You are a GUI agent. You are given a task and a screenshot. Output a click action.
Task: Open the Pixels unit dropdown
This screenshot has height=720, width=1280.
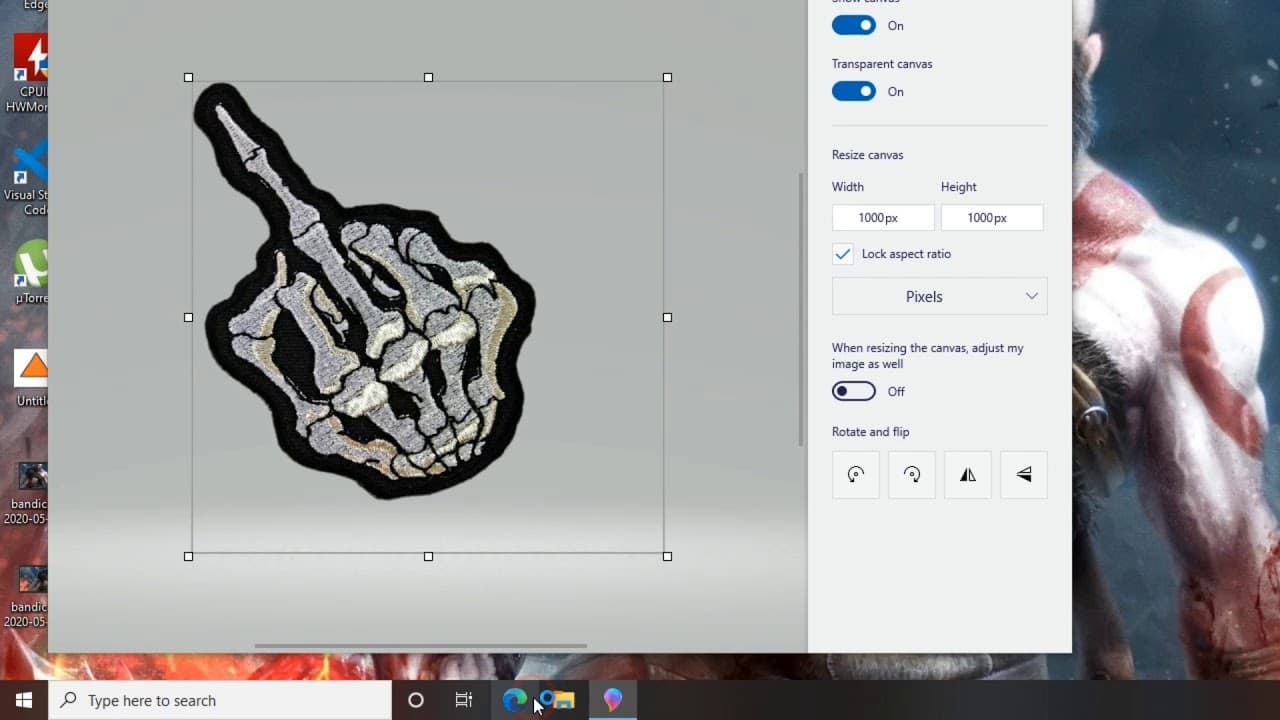coord(940,297)
